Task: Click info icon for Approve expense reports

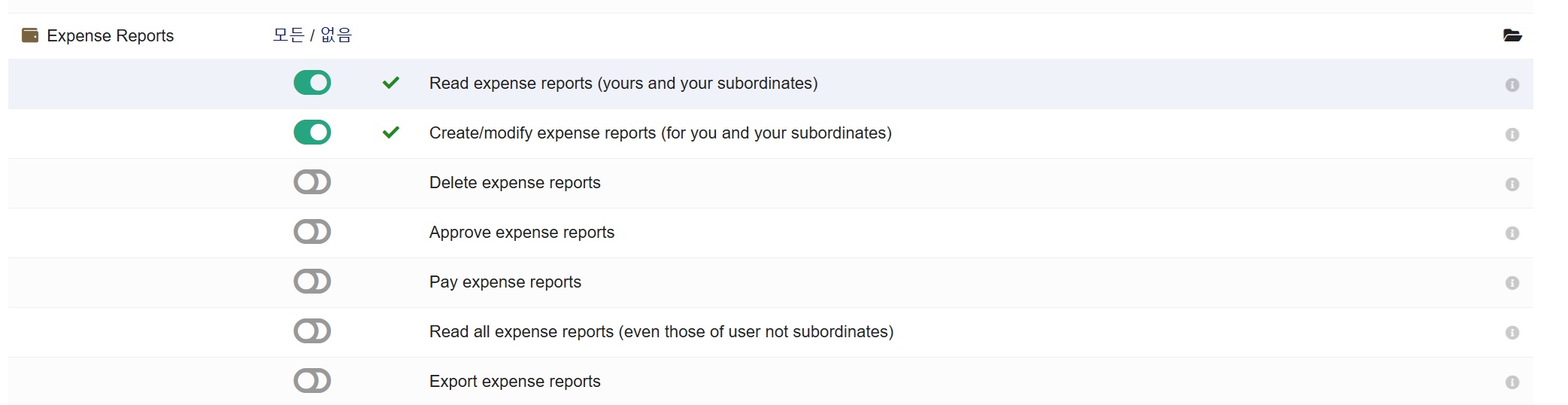Action: coord(1512,233)
